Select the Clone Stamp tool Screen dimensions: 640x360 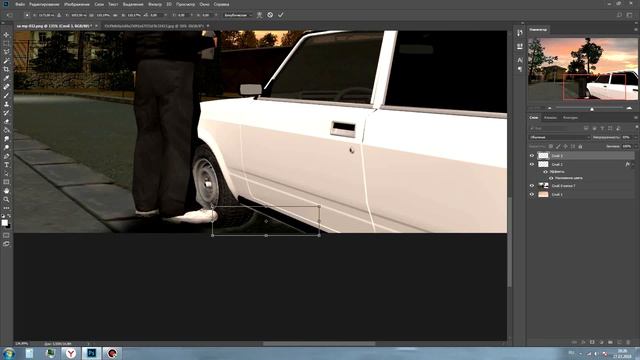[6, 104]
